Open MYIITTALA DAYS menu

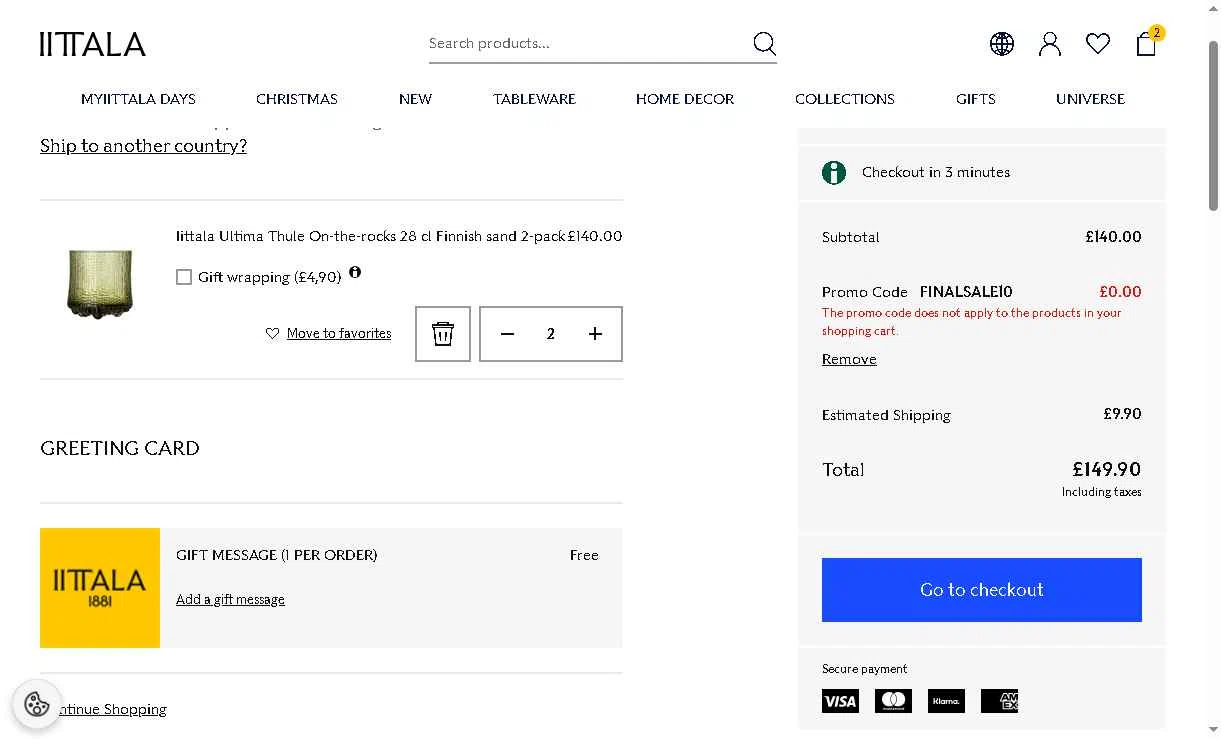point(138,99)
